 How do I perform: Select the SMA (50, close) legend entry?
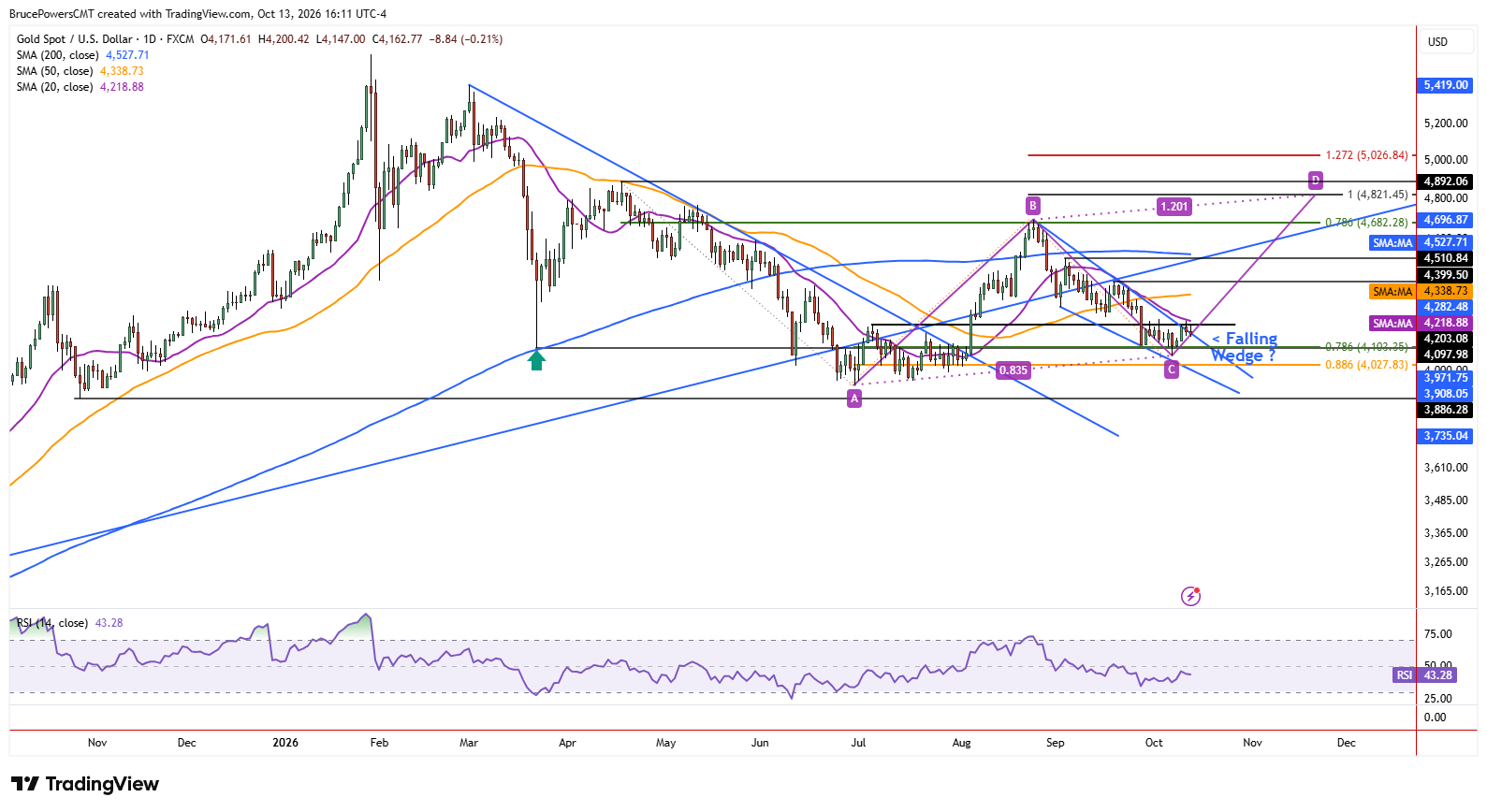(54, 71)
